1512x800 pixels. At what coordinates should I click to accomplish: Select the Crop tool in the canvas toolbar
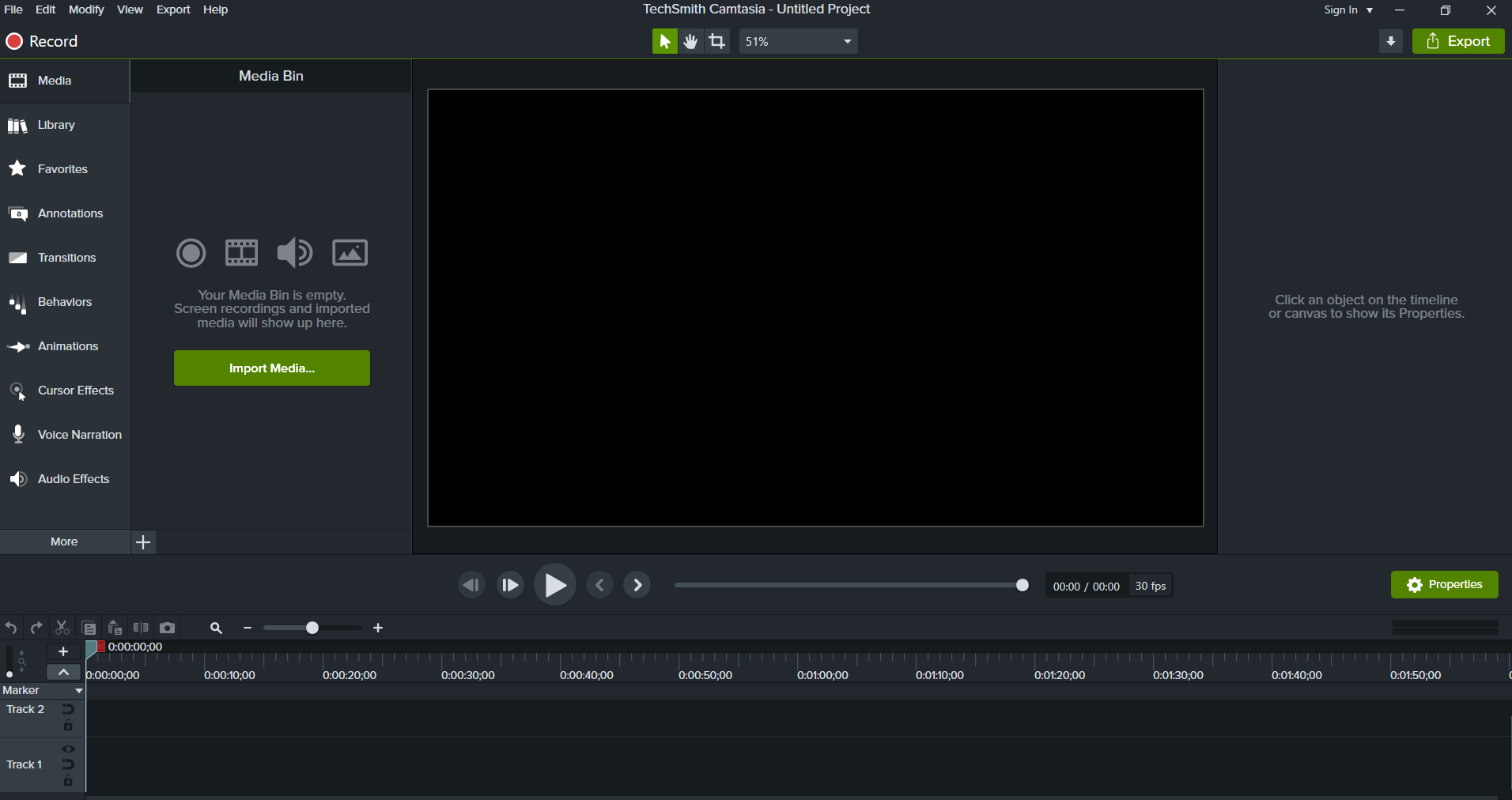pyautogui.click(x=717, y=41)
